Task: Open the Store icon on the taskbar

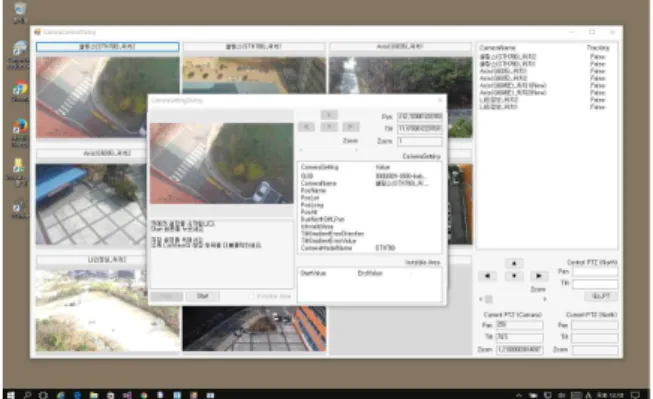Action: click(x=110, y=394)
